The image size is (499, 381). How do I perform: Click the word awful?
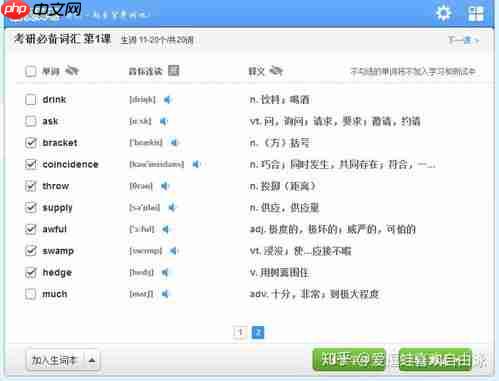click(55, 229)
